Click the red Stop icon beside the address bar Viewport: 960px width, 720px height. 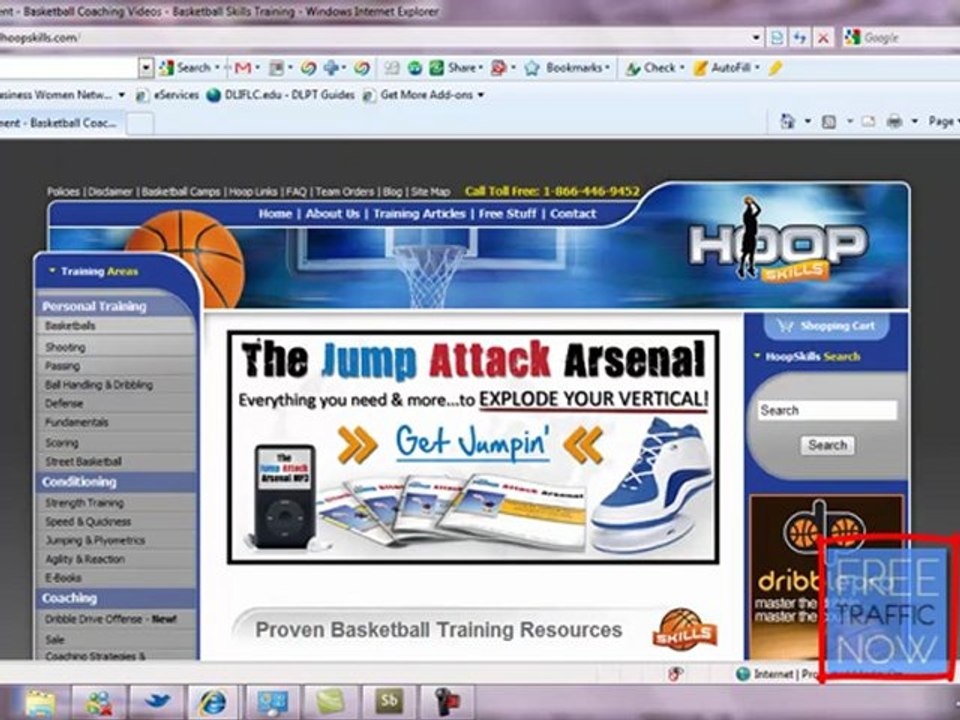pyautogui.click(x=823, y=38)
